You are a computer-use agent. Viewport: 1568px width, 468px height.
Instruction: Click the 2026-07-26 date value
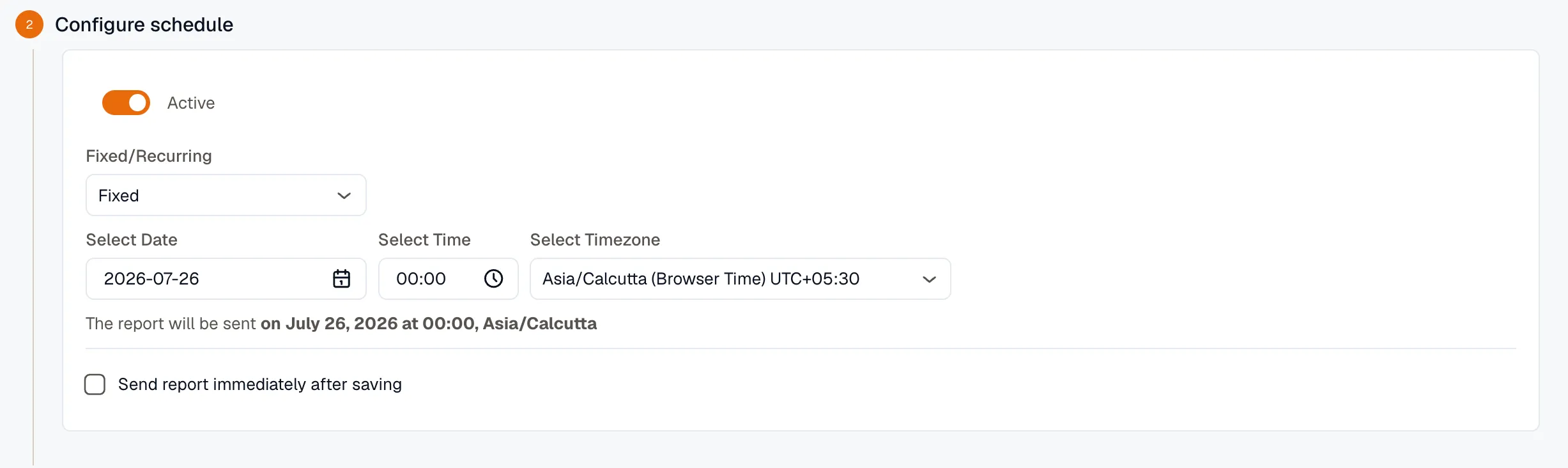[x=151, y=279]
